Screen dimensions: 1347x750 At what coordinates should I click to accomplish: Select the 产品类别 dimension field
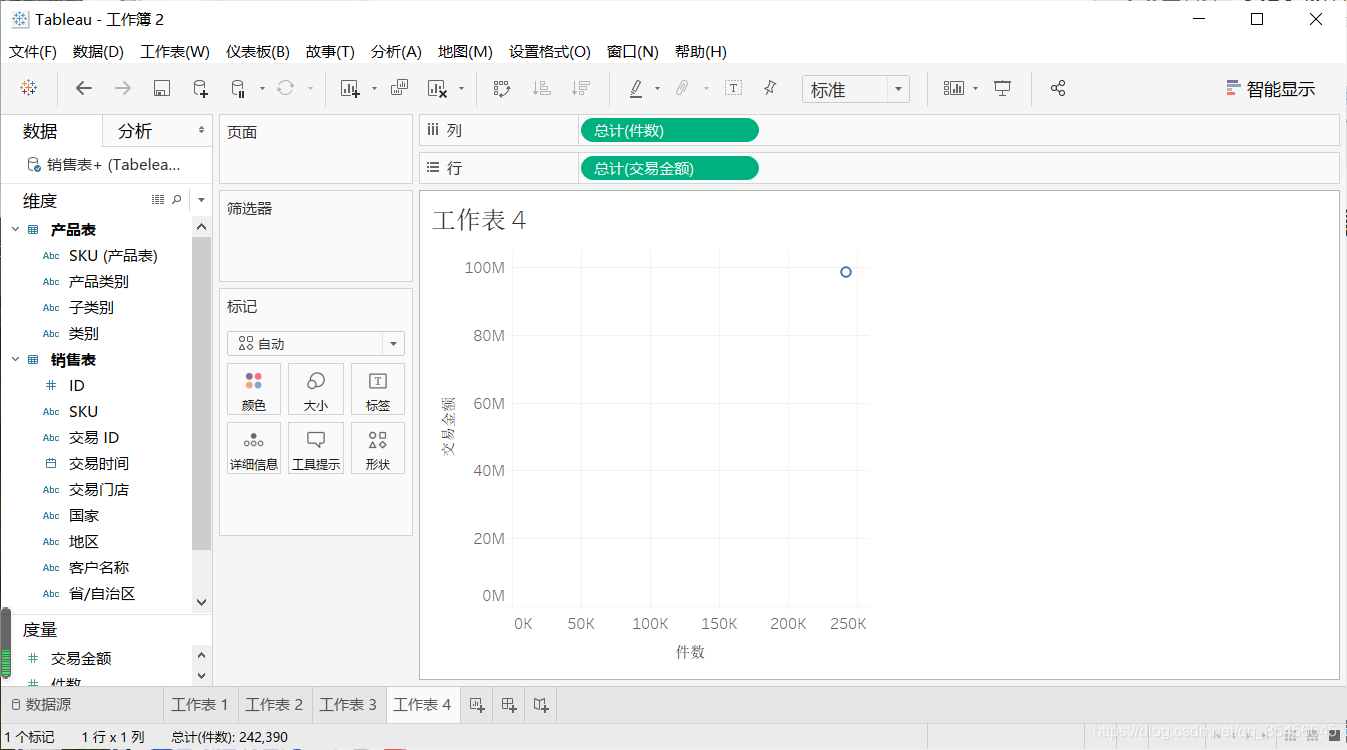pos(98,282)
